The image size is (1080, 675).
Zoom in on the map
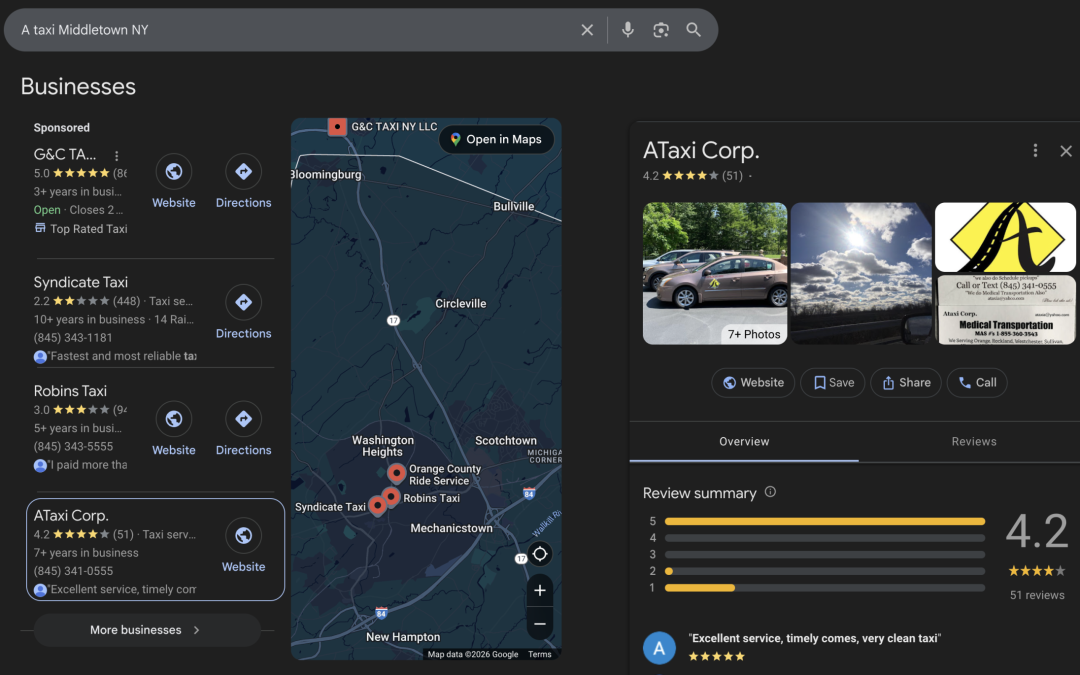coord(540,590)
